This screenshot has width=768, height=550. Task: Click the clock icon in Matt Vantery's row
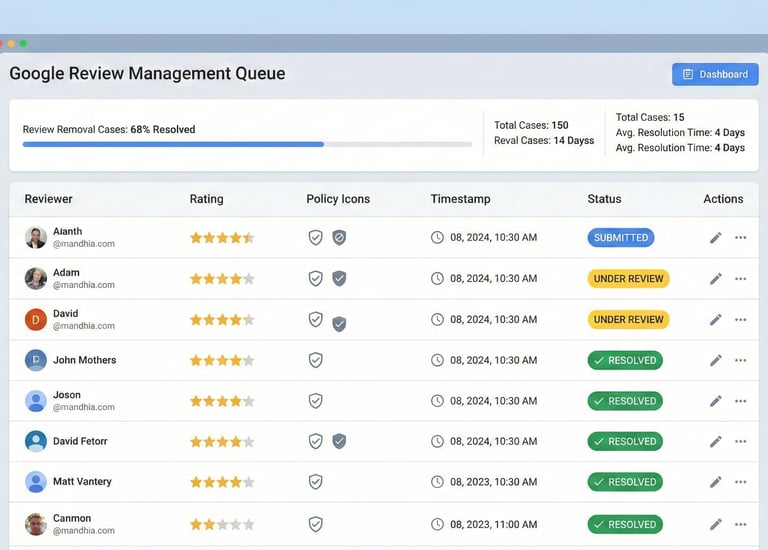pyautogui.click(x=437, y=482)
